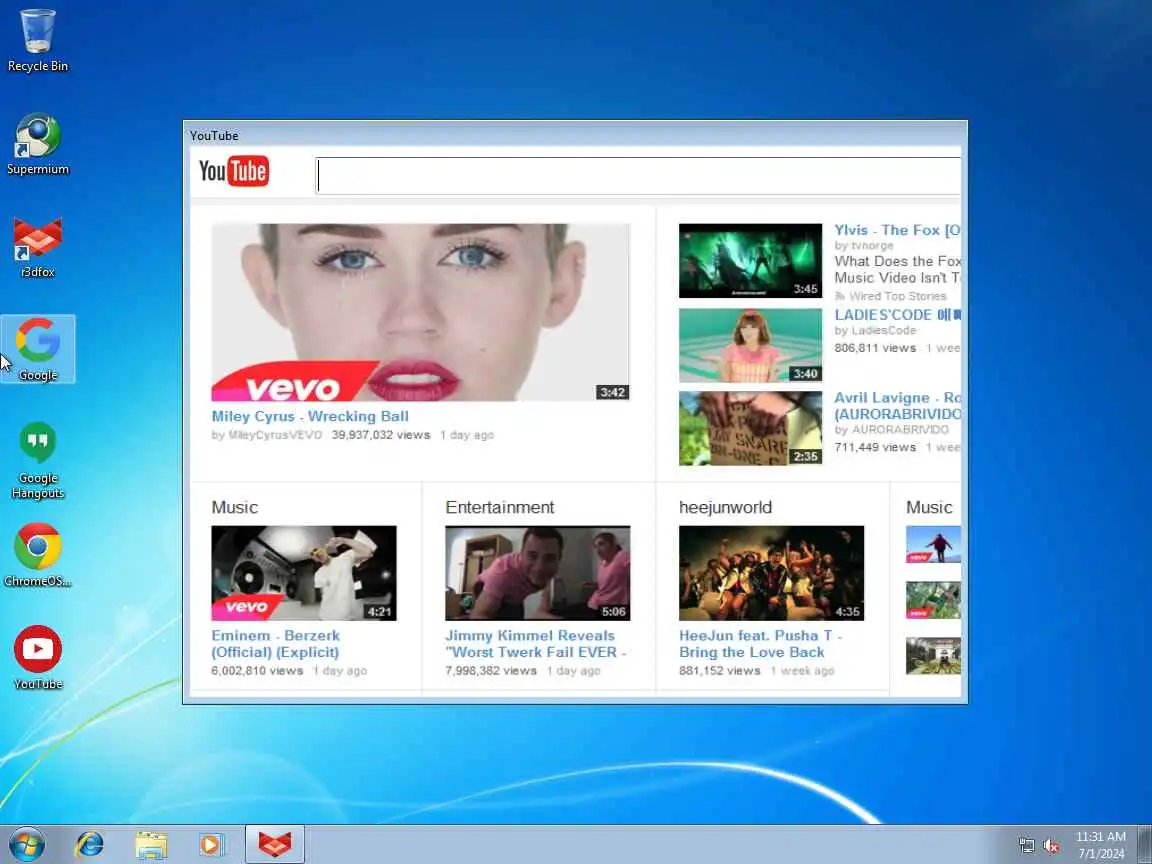This screenshot has height=864, width=1152.
Task: Click Eminem - Berzerk title link
Action: 276,644
